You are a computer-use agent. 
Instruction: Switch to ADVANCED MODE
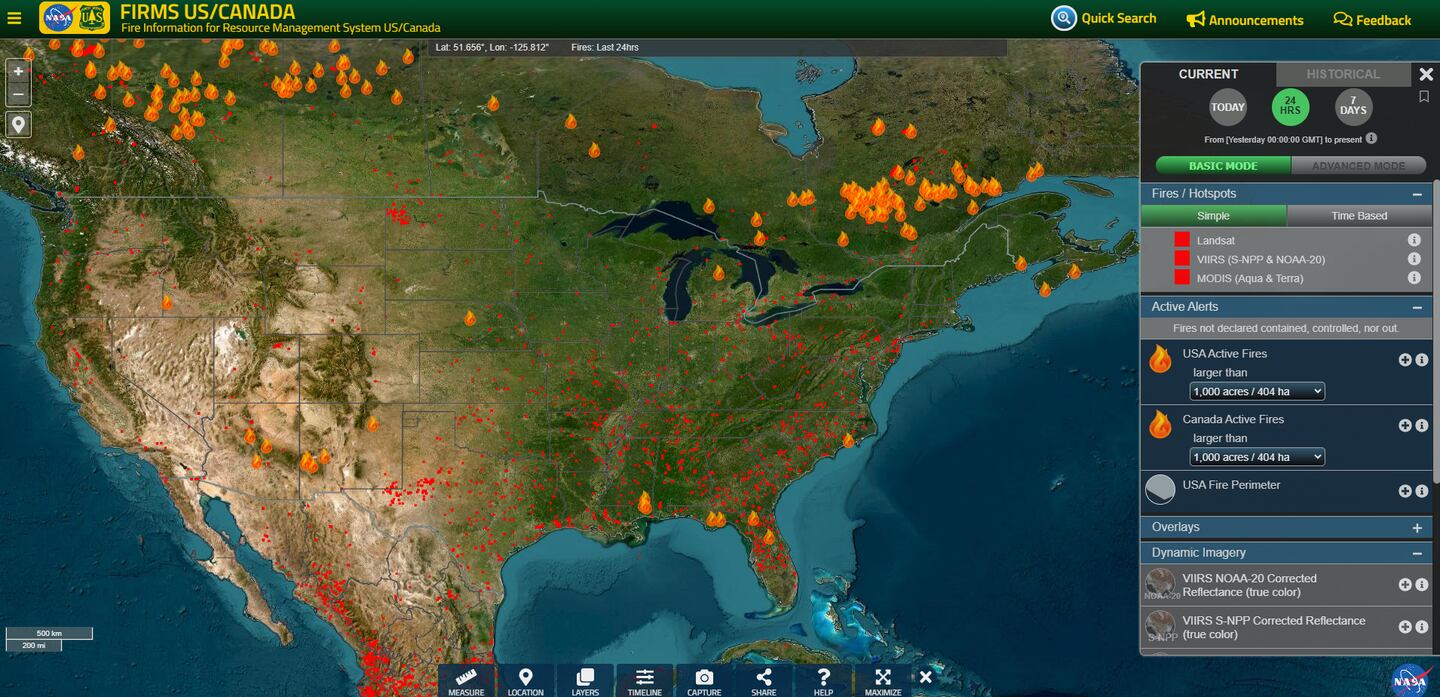tap(1358, 166)
